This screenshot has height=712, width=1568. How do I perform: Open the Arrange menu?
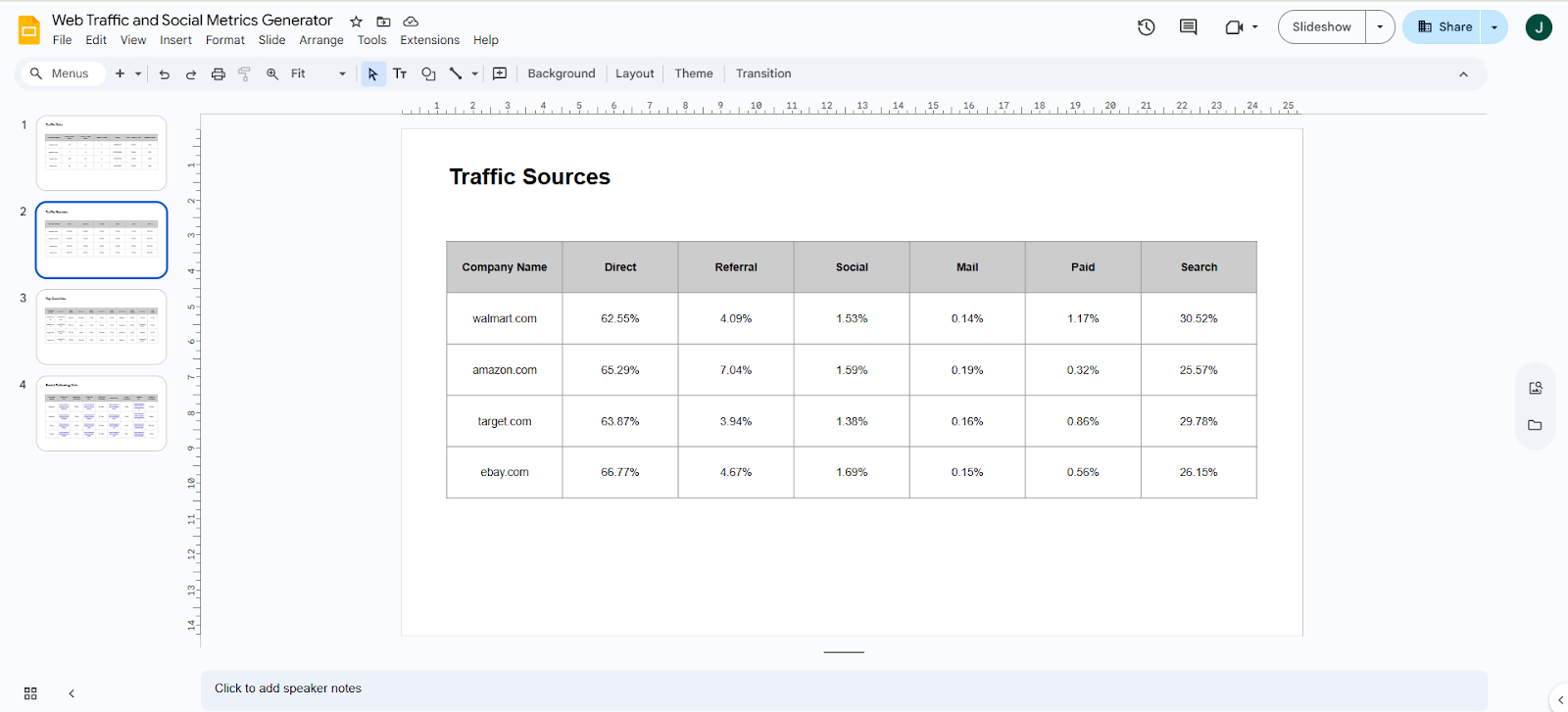pyautogui.click(x=321, y=40)
